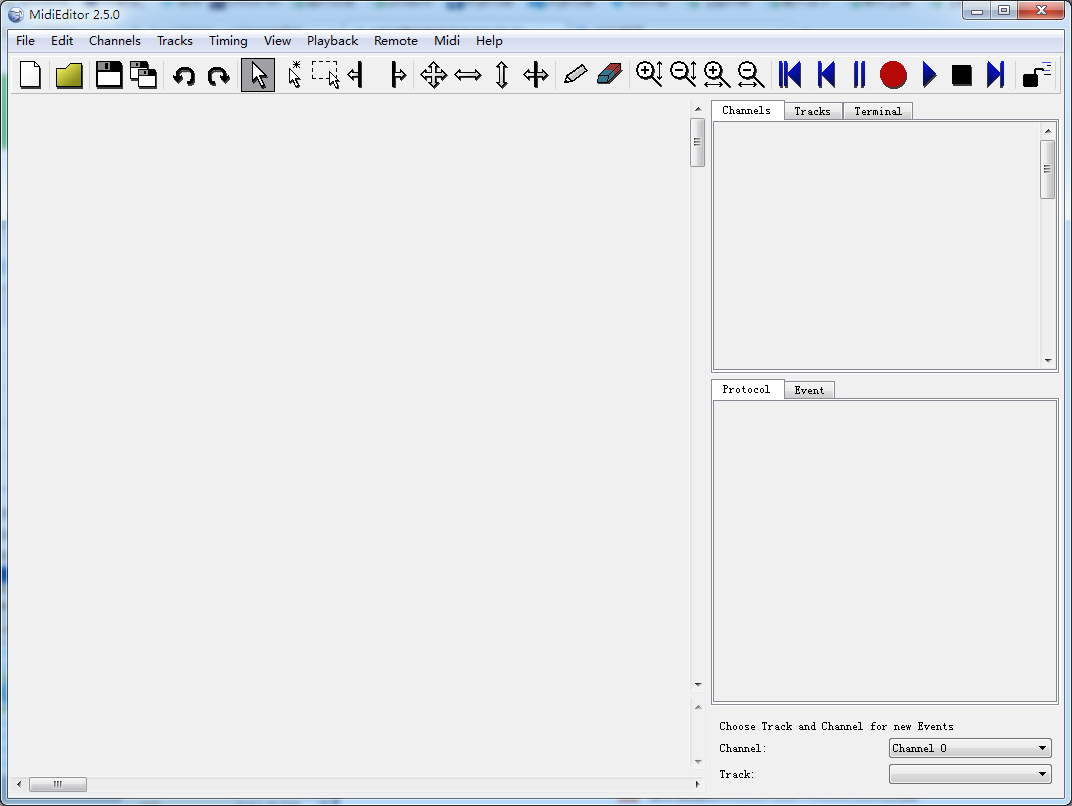Viewport: 1072px width, 806px height.
Task: Save the file using the floppy icon
Action: point(109,75)
